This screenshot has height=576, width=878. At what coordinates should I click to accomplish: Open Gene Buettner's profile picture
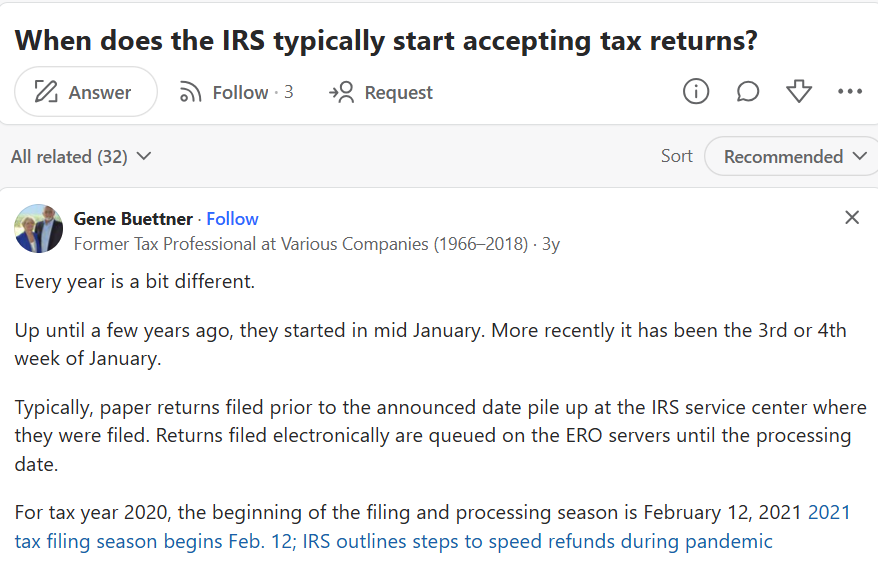pos(38,229)
